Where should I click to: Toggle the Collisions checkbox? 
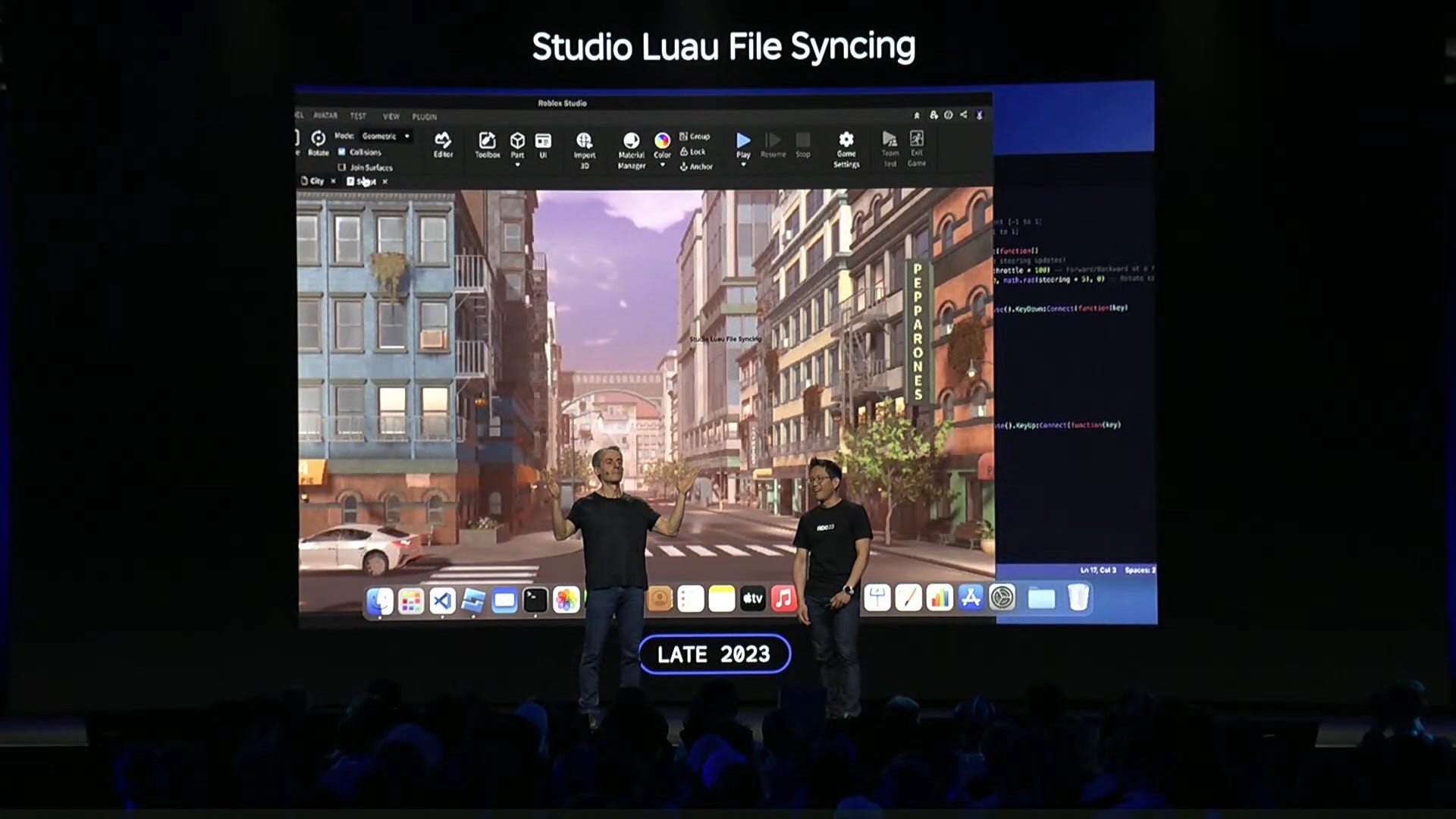(342, 152)
